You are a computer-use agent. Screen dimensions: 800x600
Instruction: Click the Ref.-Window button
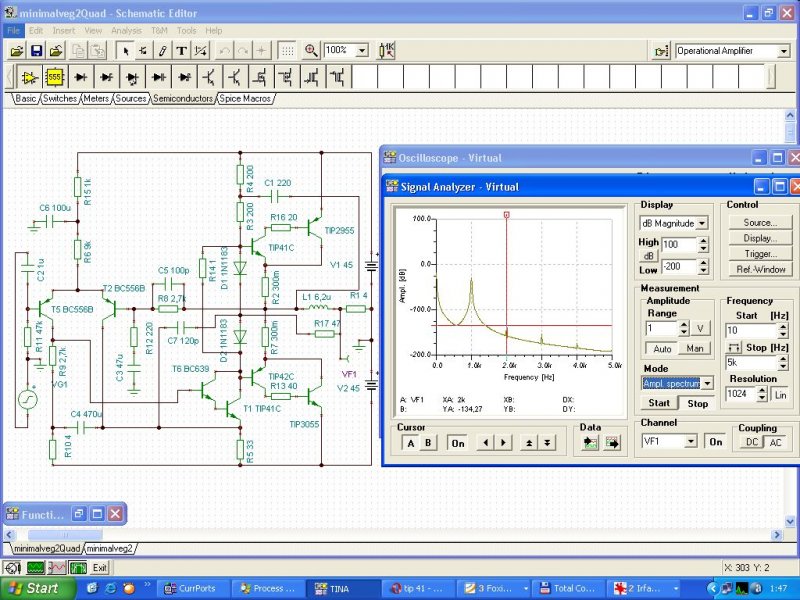click(760, 269)
